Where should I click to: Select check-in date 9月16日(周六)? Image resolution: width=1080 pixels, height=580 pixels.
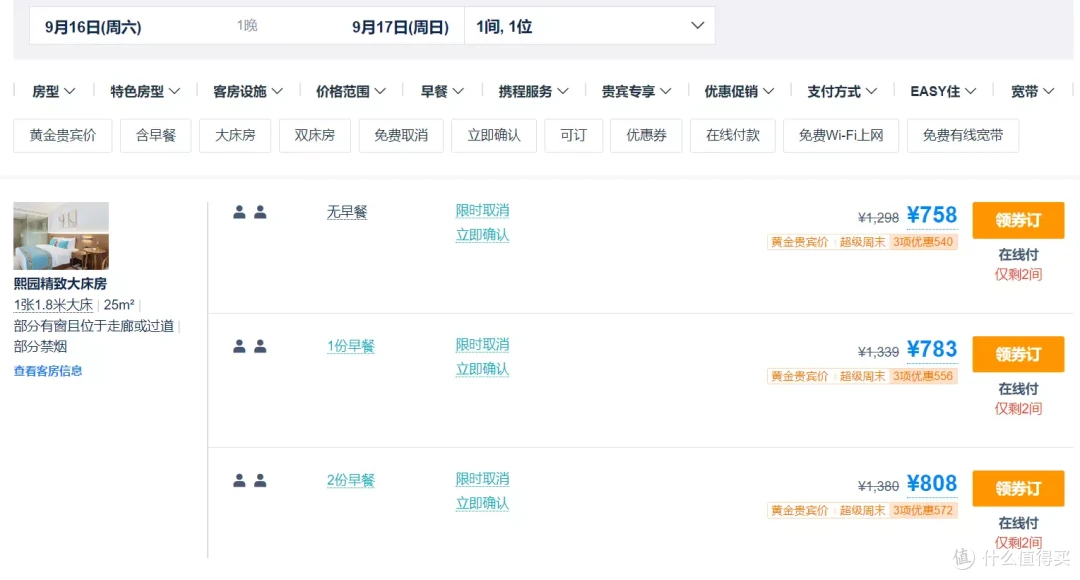93,27
